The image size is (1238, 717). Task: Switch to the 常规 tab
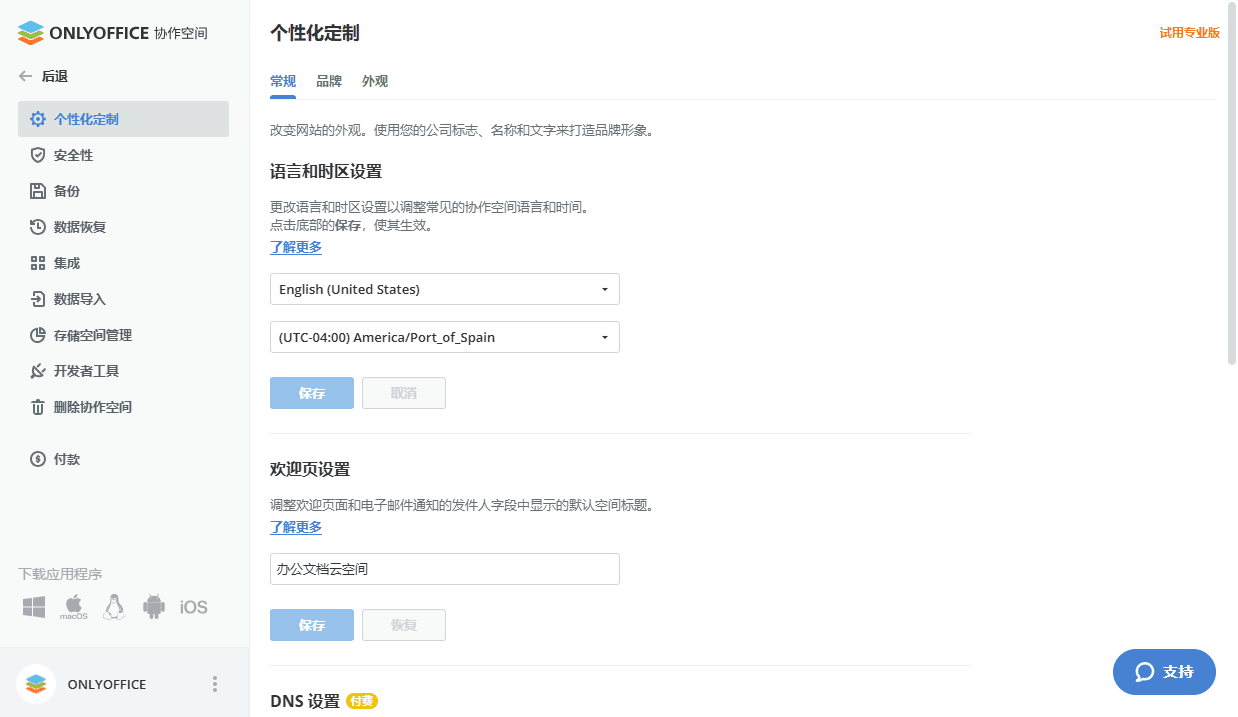tap(283, 82)
